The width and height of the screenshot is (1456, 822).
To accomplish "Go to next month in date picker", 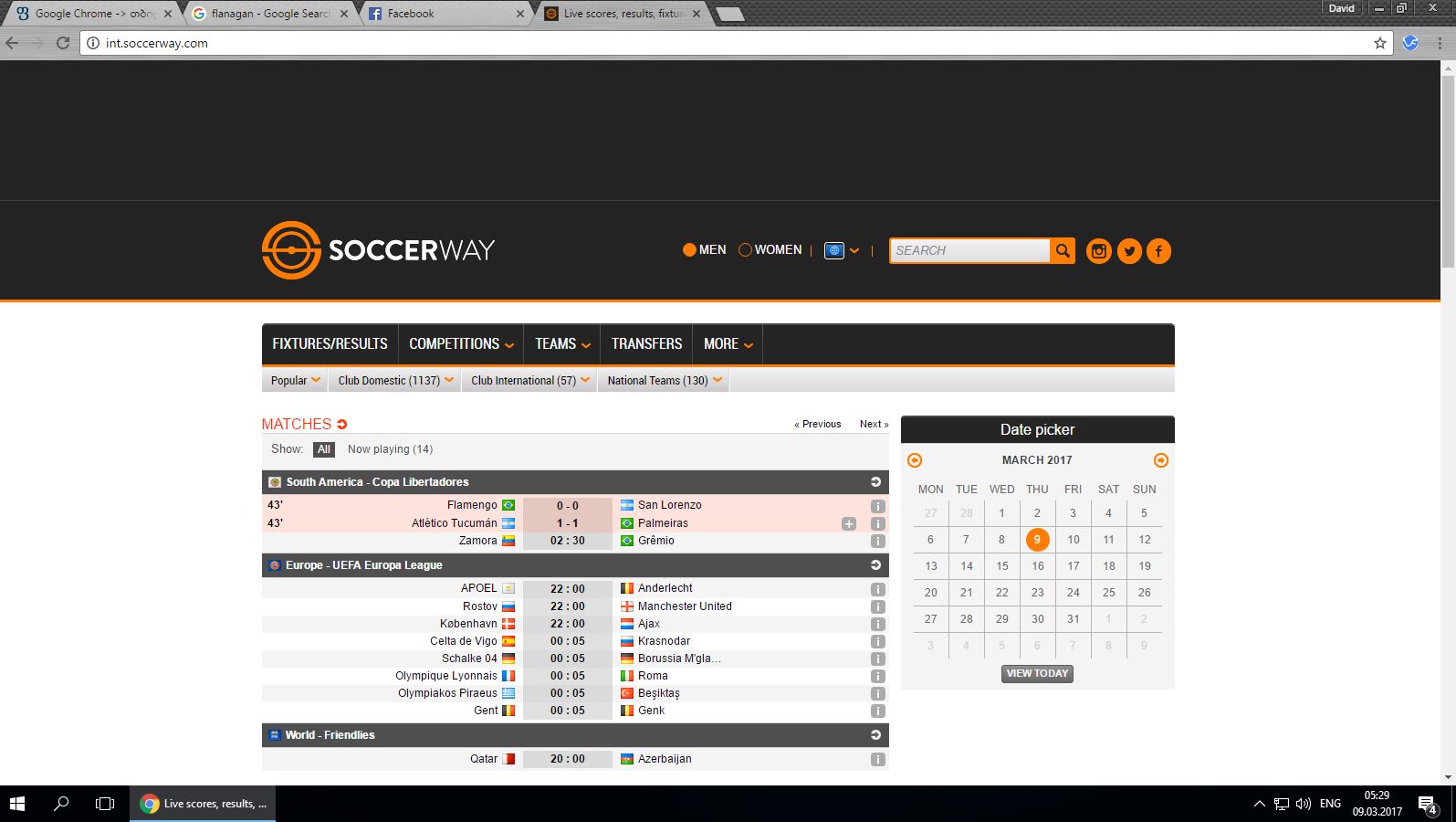I will tap(1160, 460).
